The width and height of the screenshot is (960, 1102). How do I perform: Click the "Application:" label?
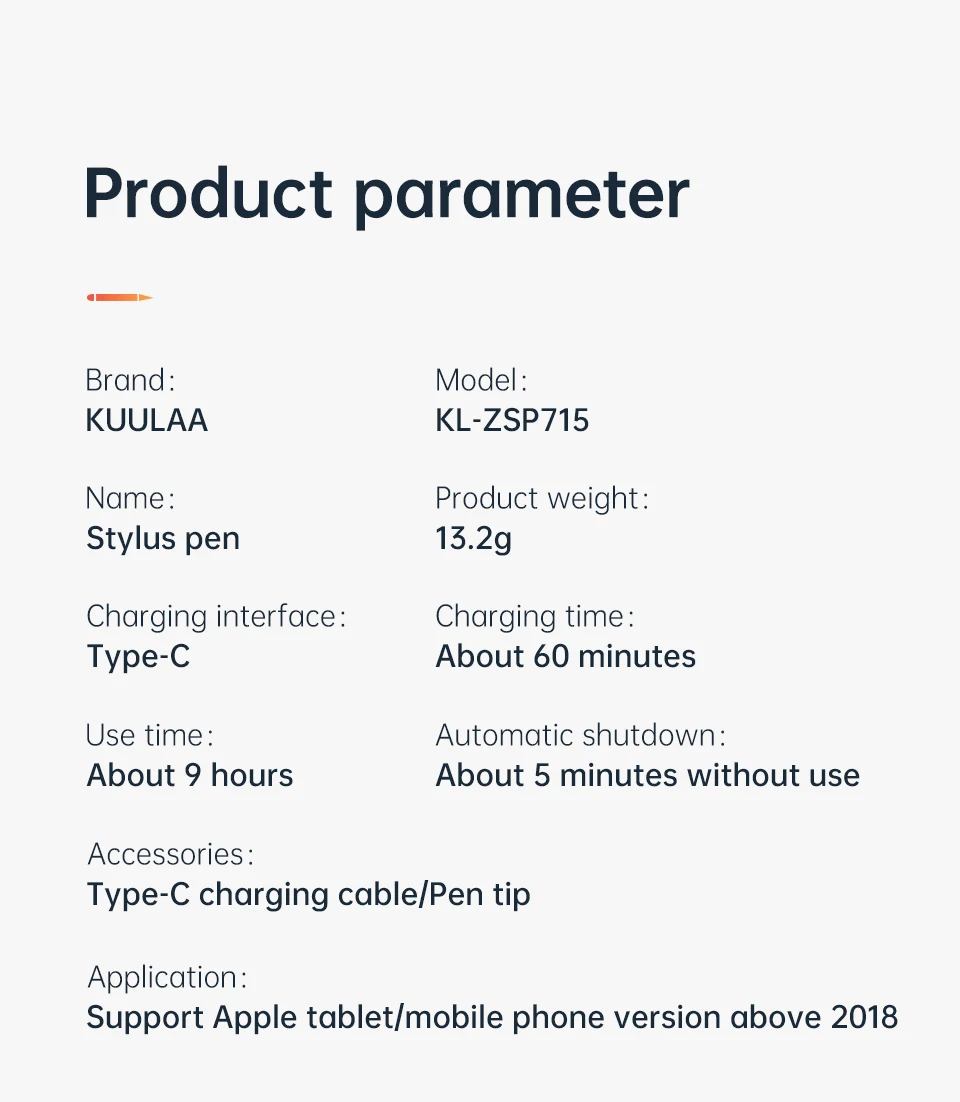167,977
